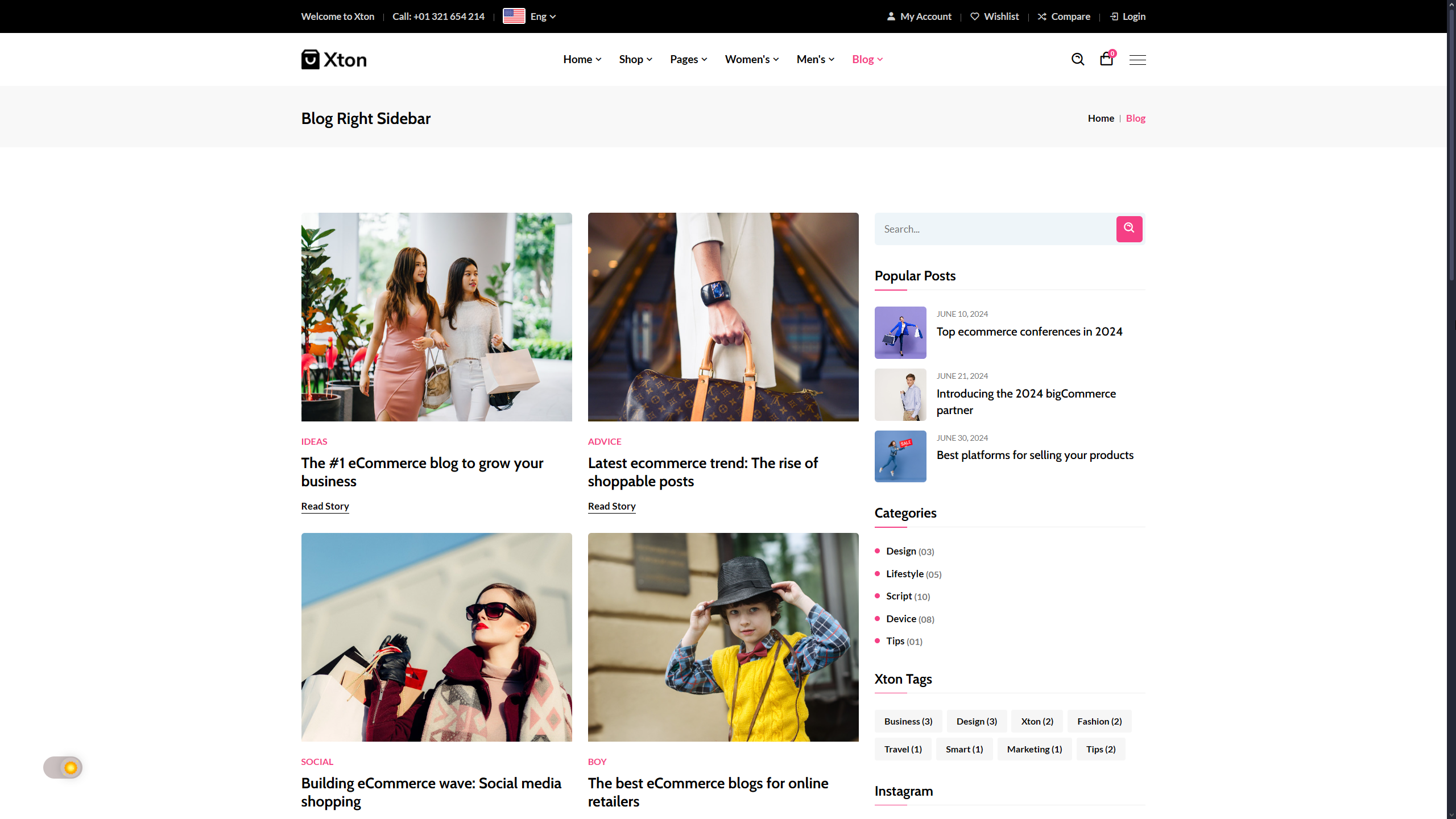Click Read Story under eCommerce blog post
This screenshot has width=1456, height=819.
click(x=325, y=506)
